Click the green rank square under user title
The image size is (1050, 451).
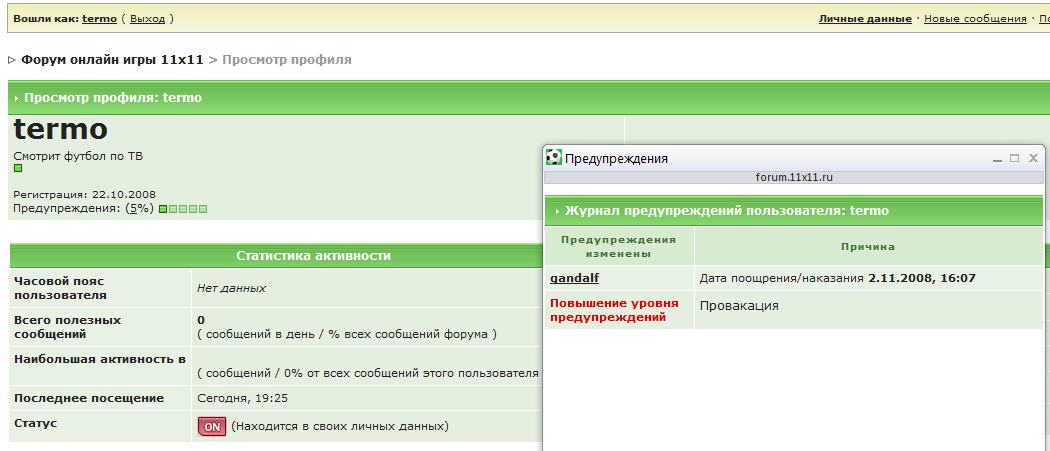coord(18,169)
